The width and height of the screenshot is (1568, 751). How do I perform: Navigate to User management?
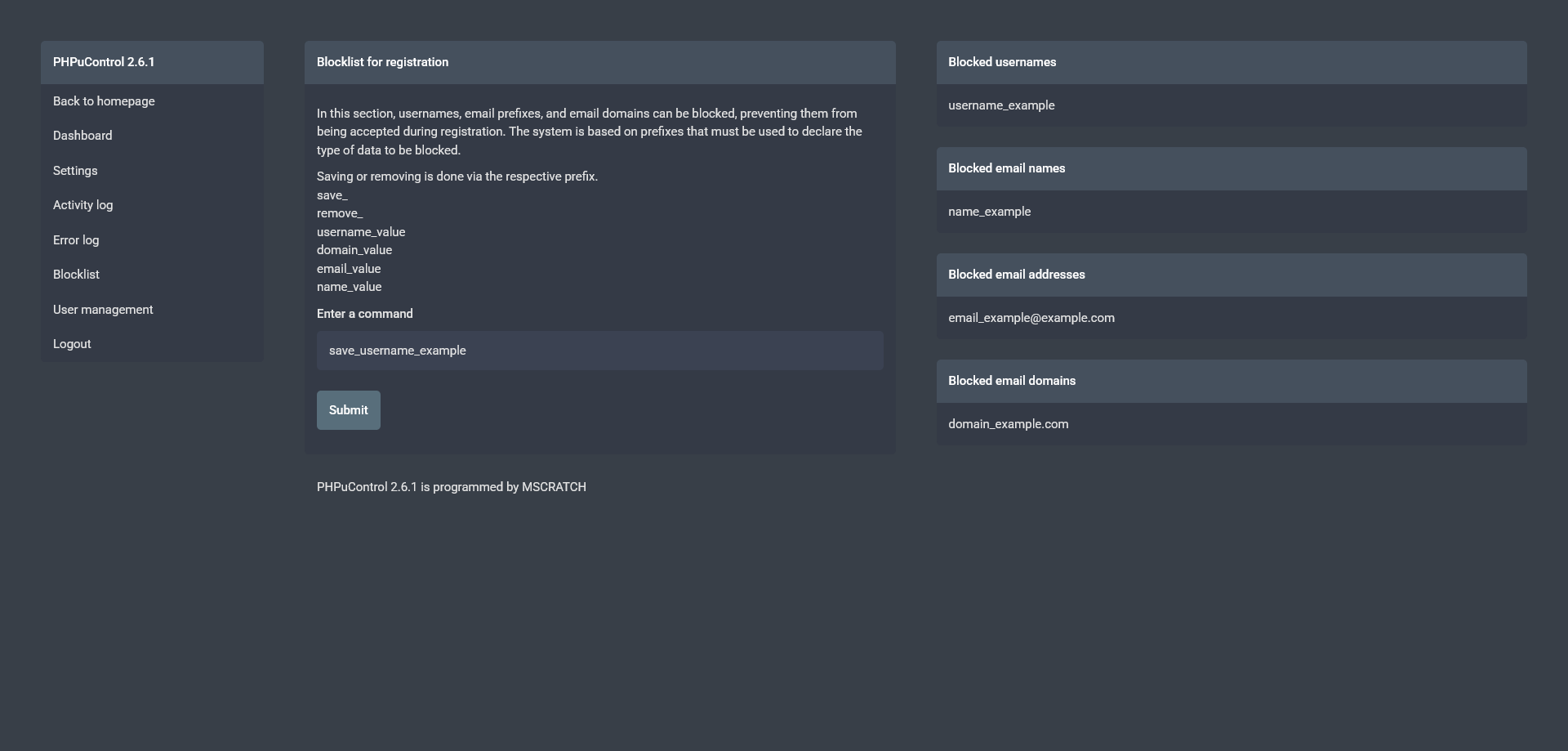point(103,310)
